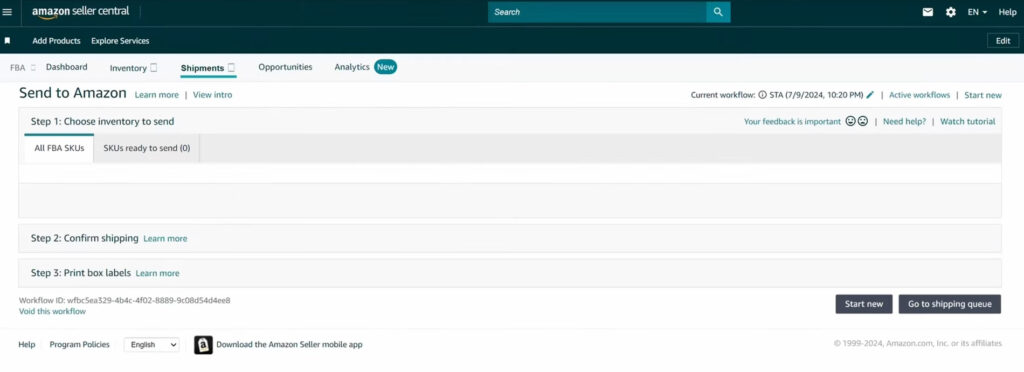
Task: Give sad face feedback
Action: point(863,121)
